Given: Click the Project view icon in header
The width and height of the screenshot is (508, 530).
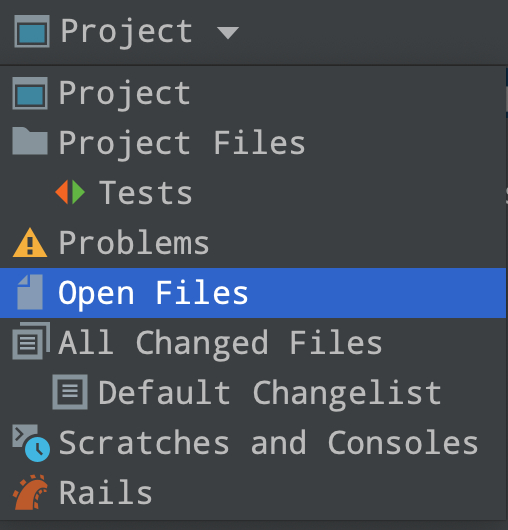Looking at the screenshot, I should [32, 31].
